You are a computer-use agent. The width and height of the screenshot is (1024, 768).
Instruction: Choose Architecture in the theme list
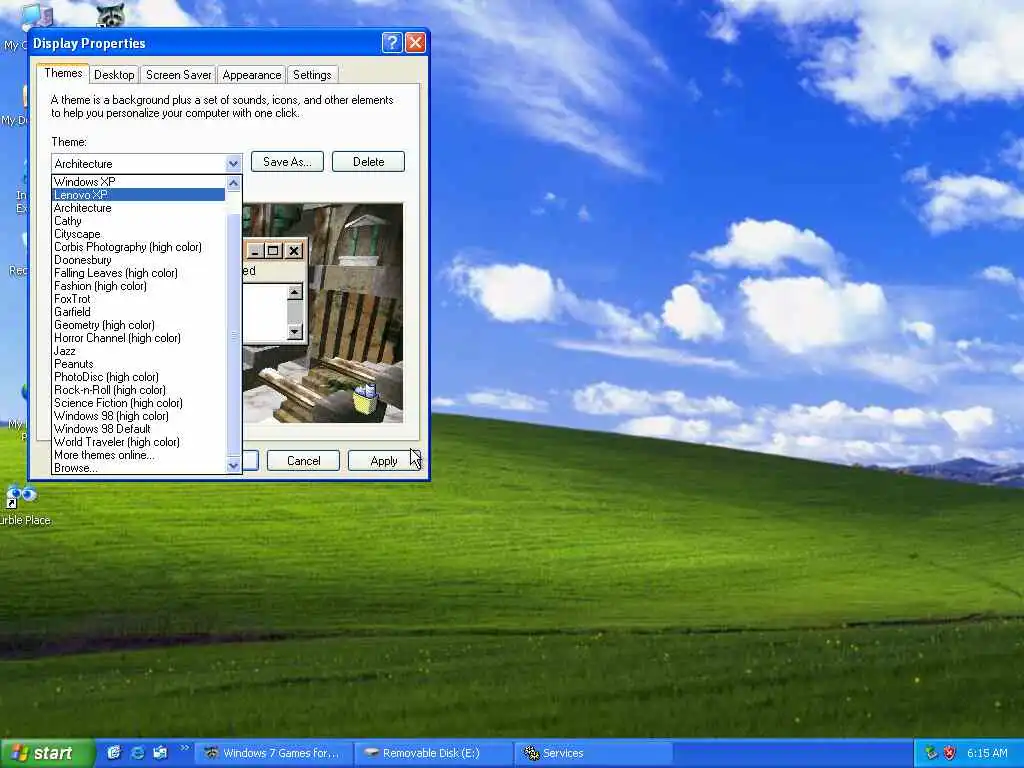pyautogui.click(x=138, y=208)
